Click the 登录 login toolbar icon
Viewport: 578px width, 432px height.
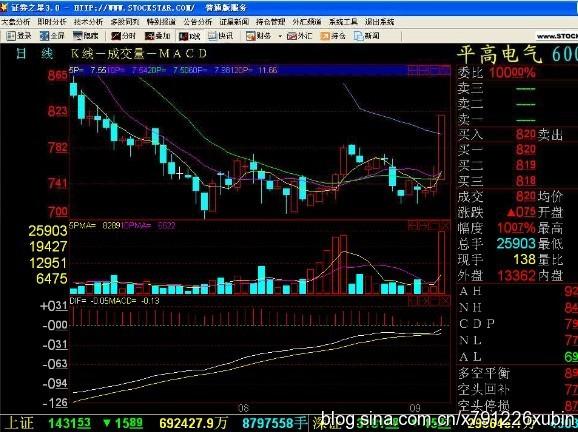[19, 36]
